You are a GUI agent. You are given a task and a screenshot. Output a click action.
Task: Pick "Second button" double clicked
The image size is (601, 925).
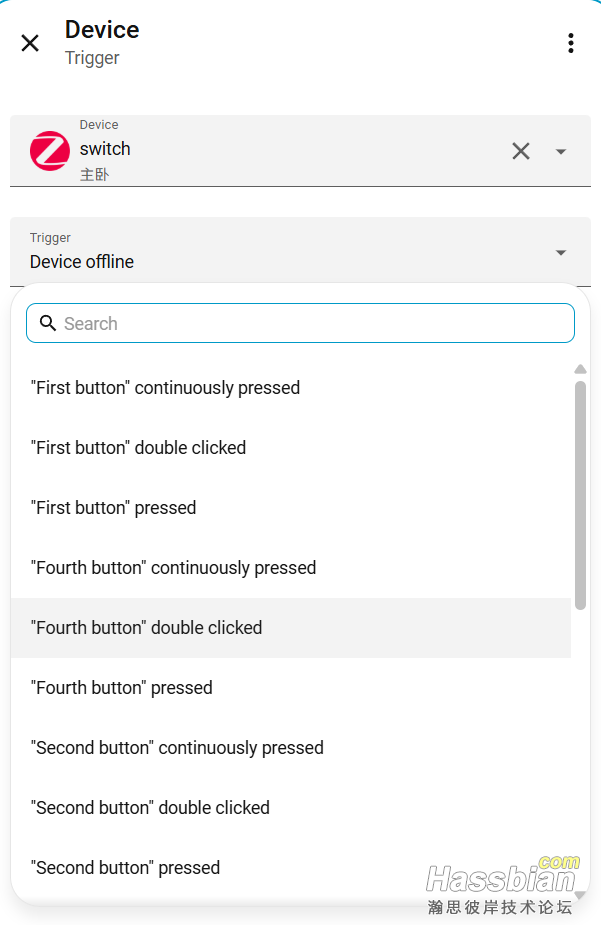[x=291, y=808]
